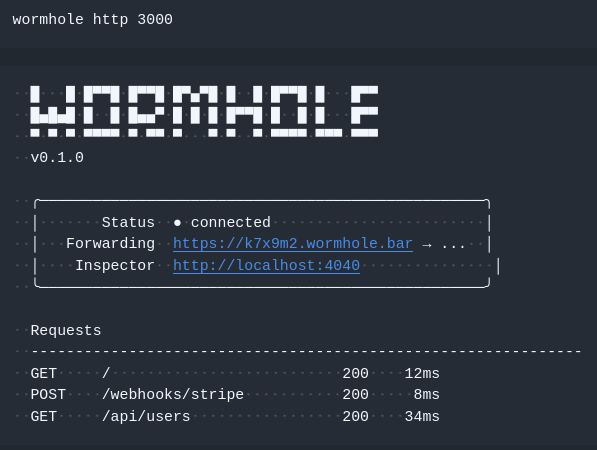Click the arrow after the forwarding URL

coord(427,245)
